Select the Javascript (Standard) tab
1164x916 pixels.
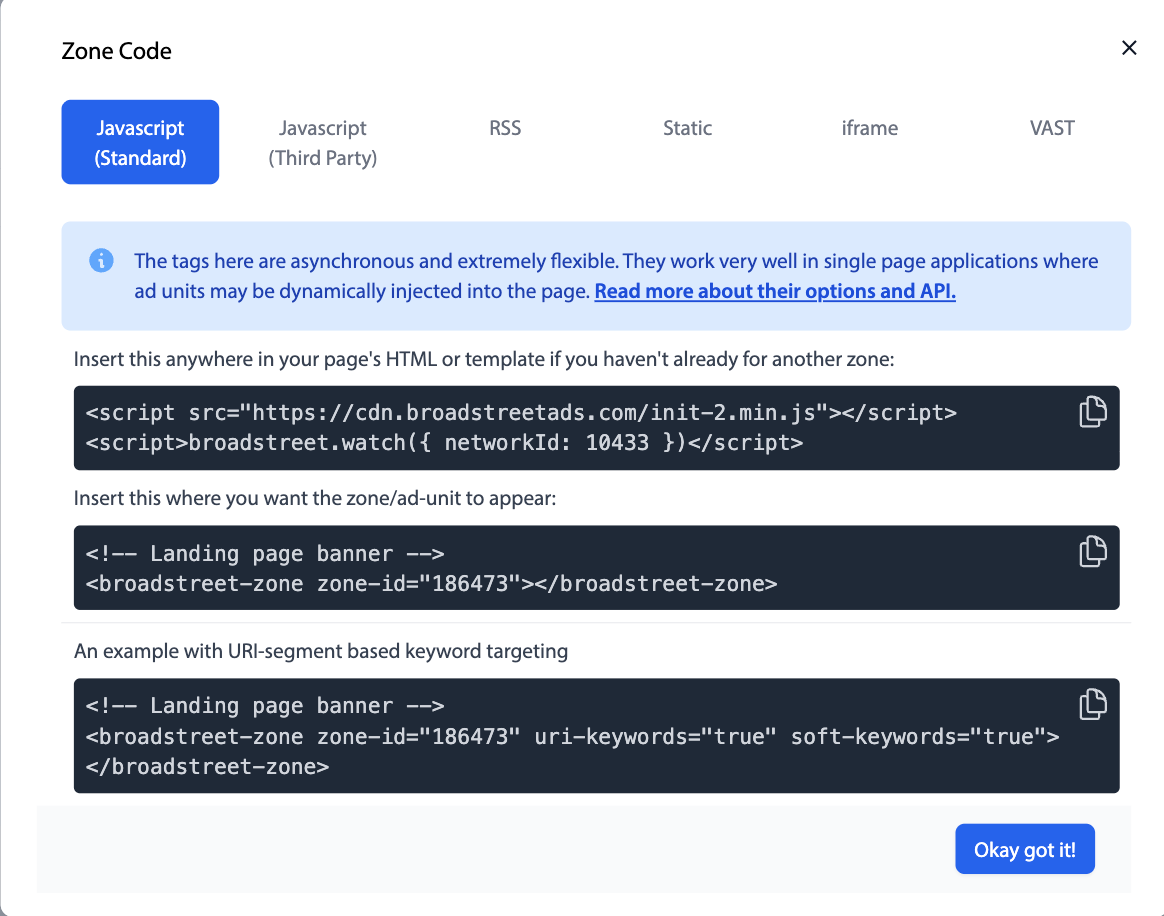click(x=140, y=142)
